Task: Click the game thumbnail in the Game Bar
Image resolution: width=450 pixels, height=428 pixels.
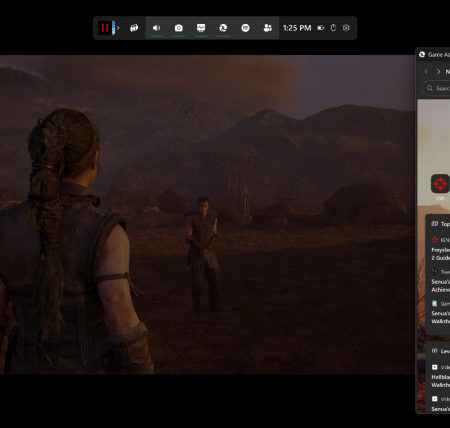Action: (x=106, y=28)
